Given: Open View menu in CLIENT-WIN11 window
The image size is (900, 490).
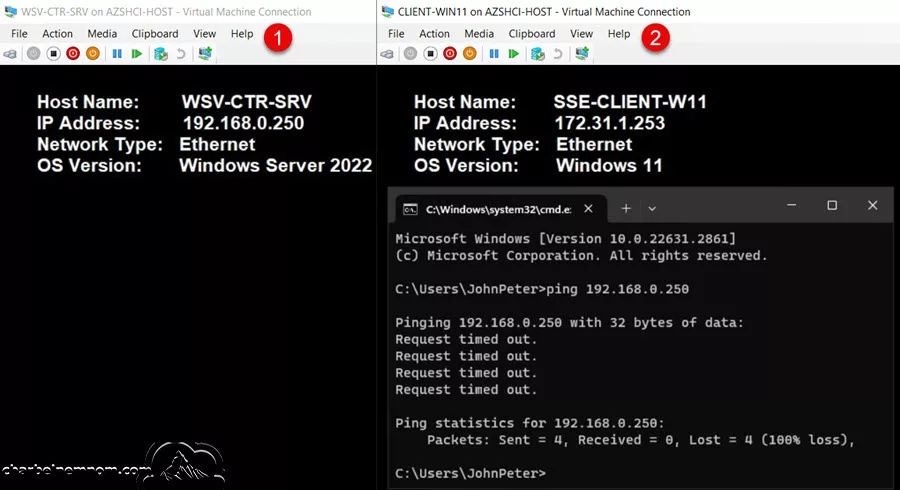Looking at the screenshot, I should pyautogui.click(x=581, y=34).
